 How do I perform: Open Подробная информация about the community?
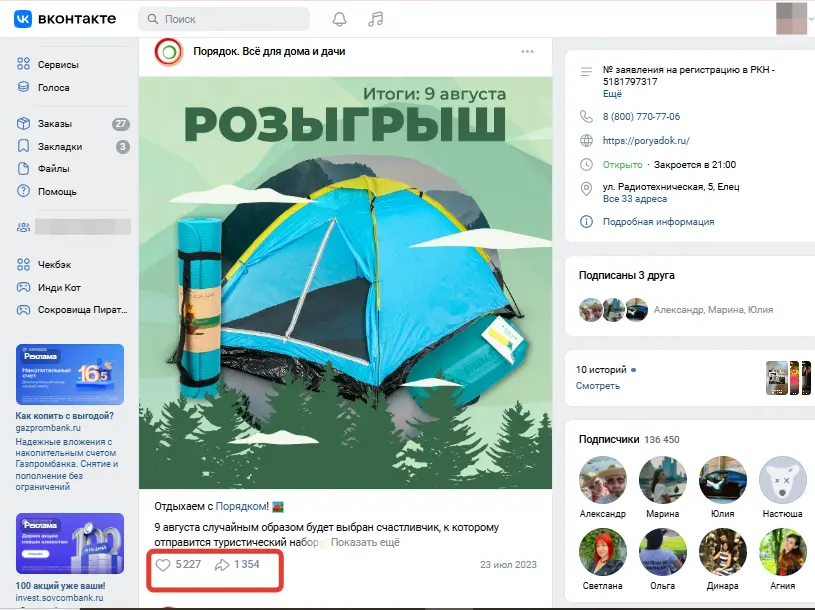point(658,222)
